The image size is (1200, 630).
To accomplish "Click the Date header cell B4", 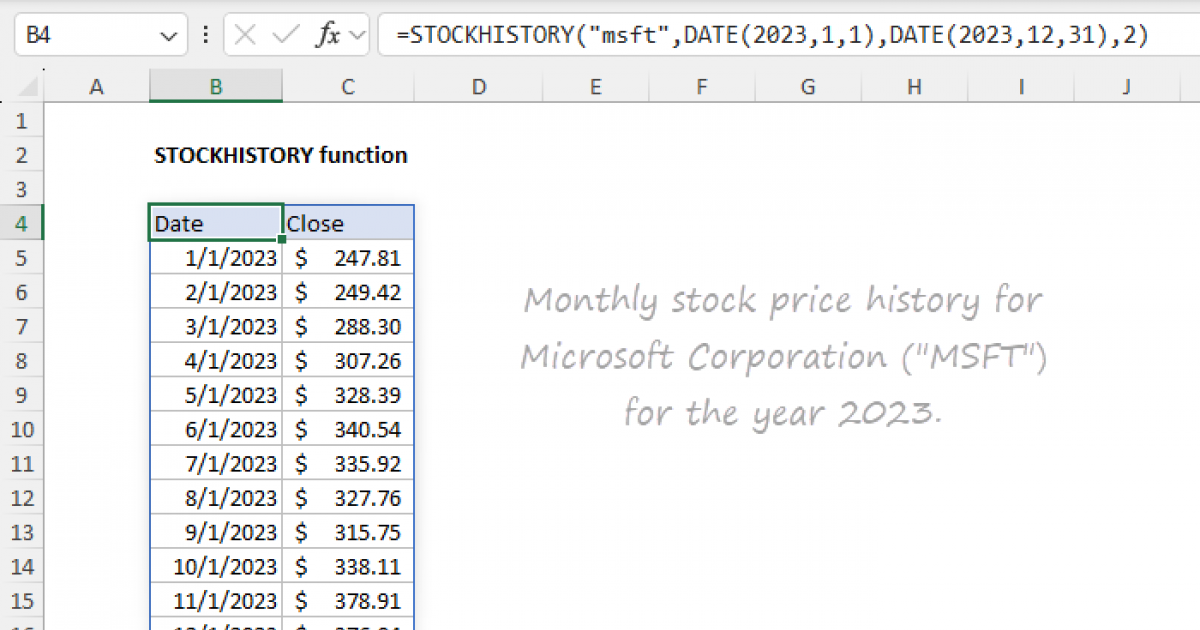I will click(216, 223).
